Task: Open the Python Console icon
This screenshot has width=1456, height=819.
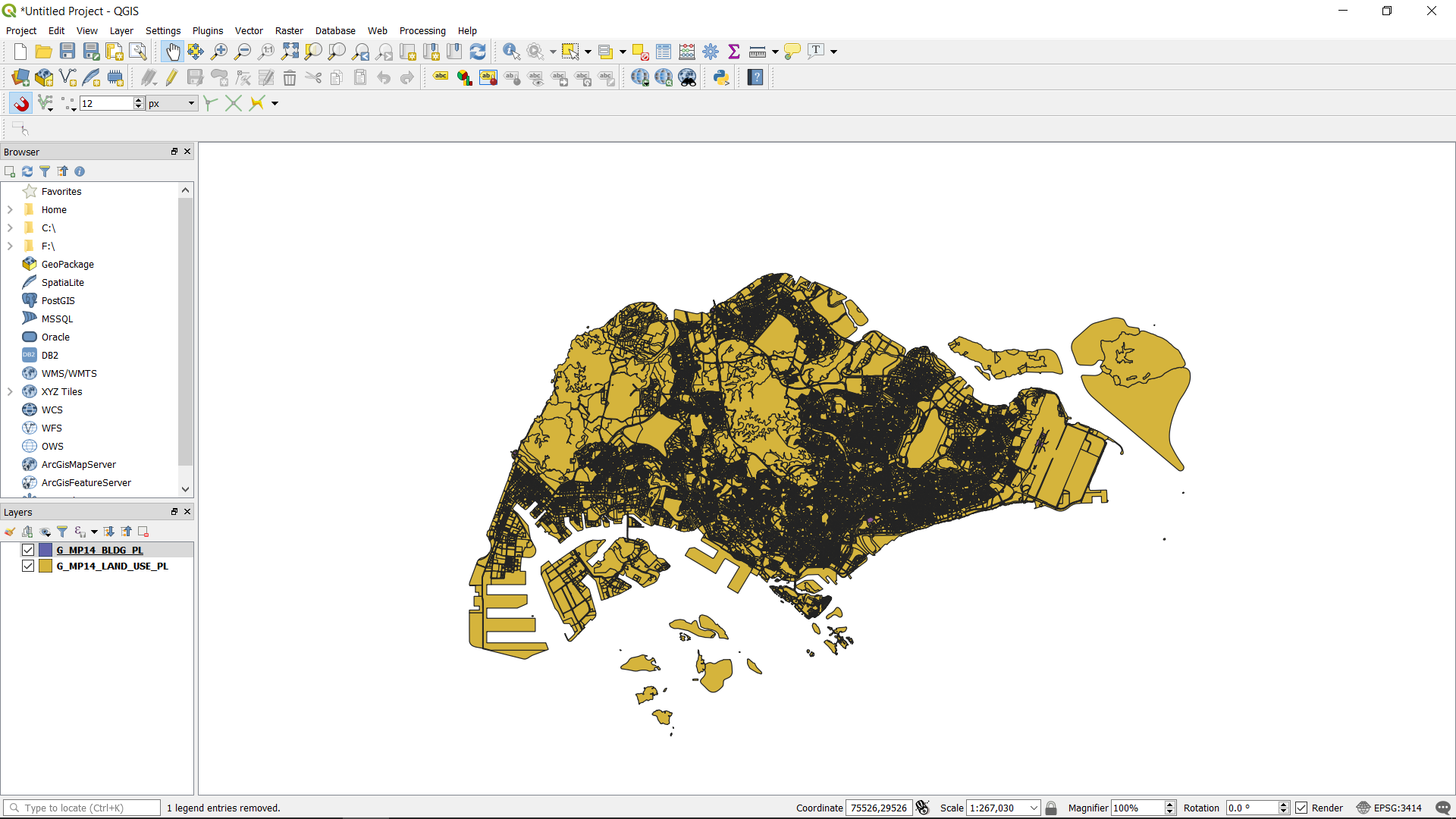Action: (x=720, y=77)
